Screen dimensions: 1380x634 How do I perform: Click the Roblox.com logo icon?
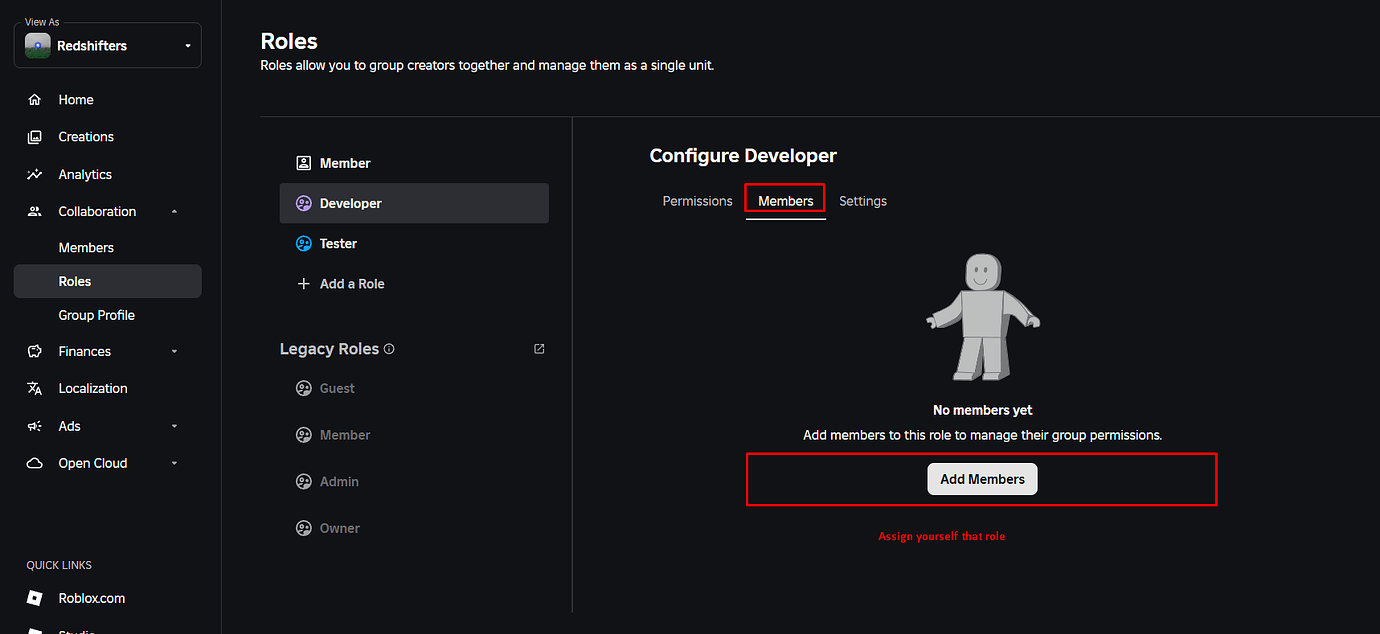(35, 598)
